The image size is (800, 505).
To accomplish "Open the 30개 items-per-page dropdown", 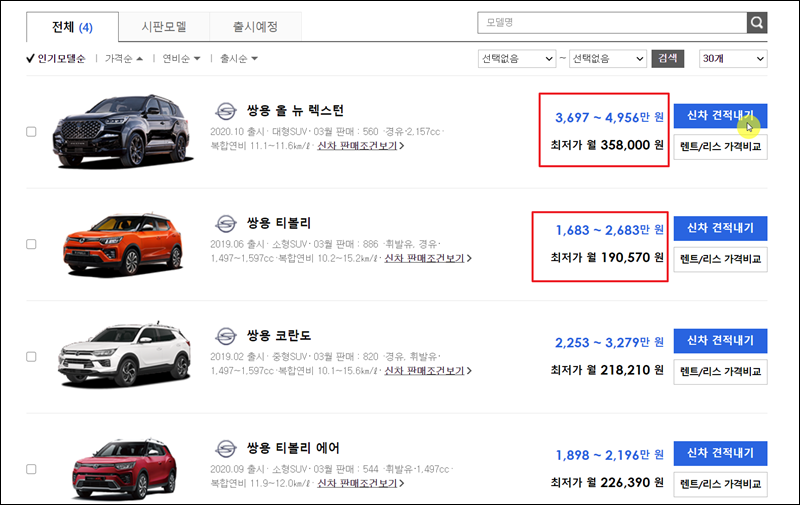I will pyautogui.click(x=733, y=59).
